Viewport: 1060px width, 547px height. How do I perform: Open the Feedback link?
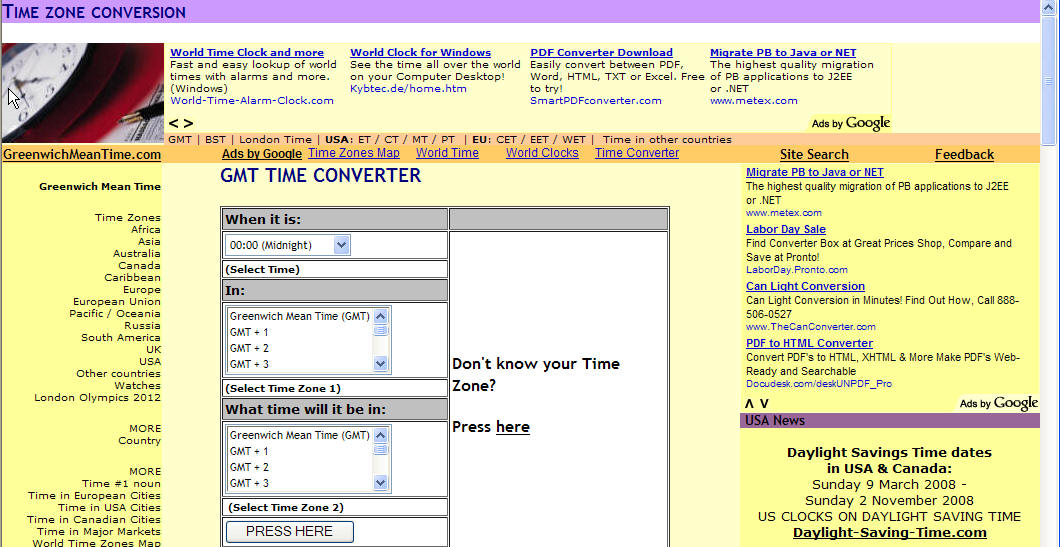click(964, 154)
